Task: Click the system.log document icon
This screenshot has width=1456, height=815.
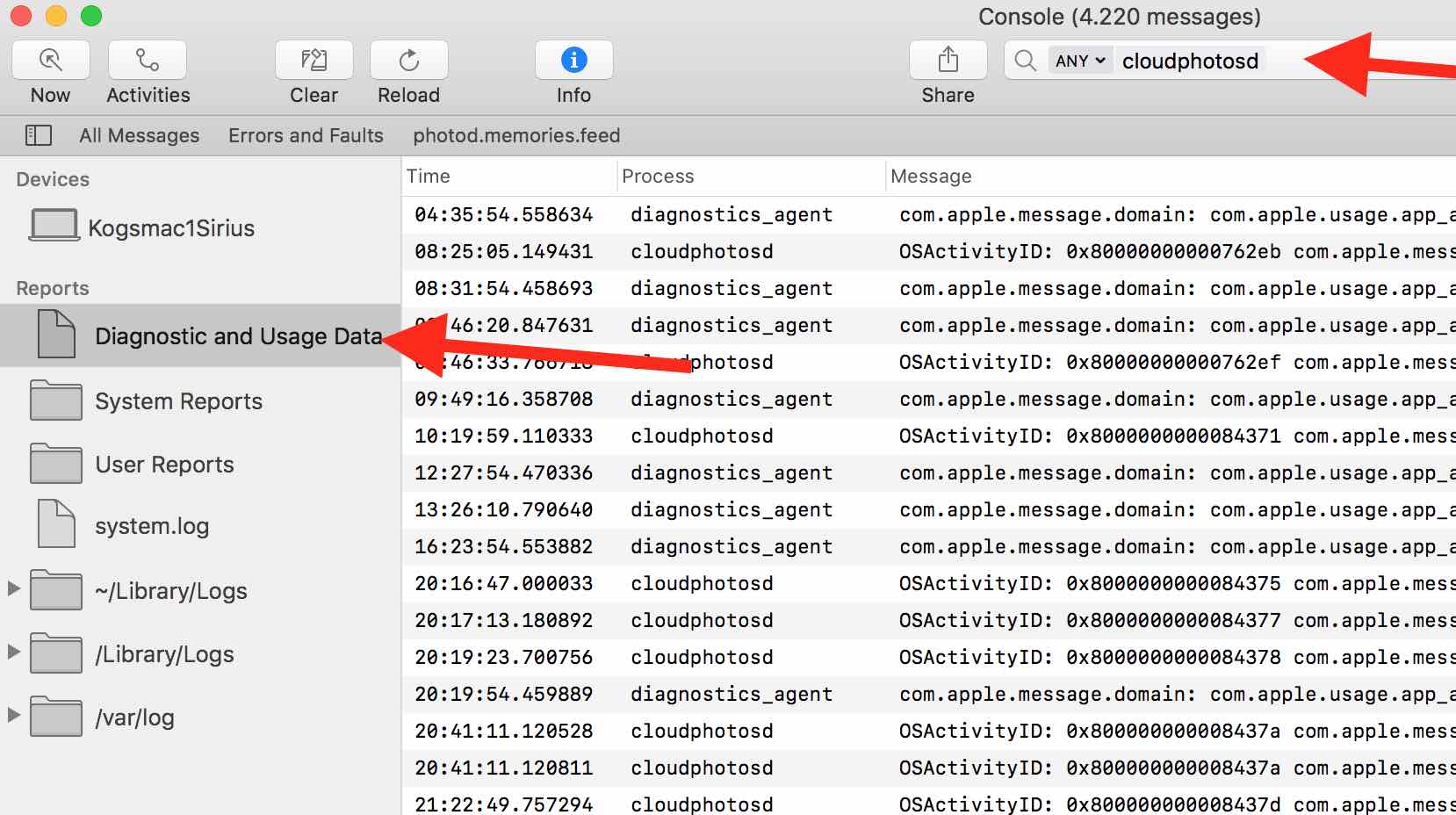Action: point(54,523)
